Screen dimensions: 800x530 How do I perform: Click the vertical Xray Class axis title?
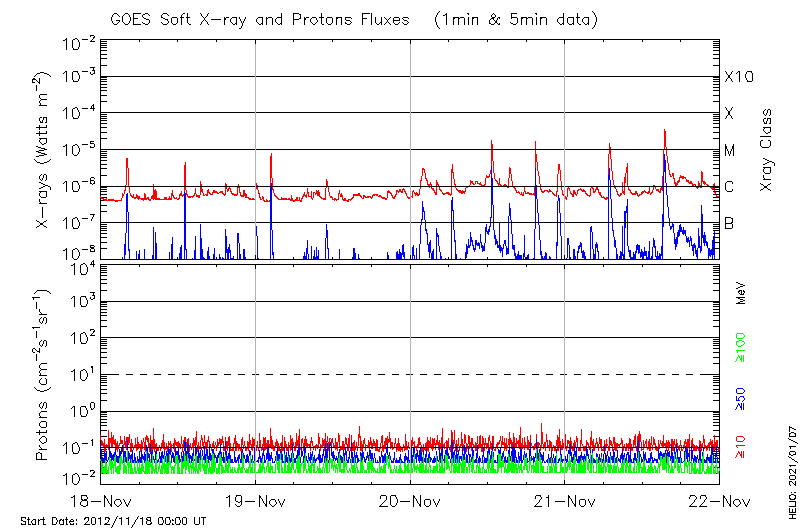(767, 150)
